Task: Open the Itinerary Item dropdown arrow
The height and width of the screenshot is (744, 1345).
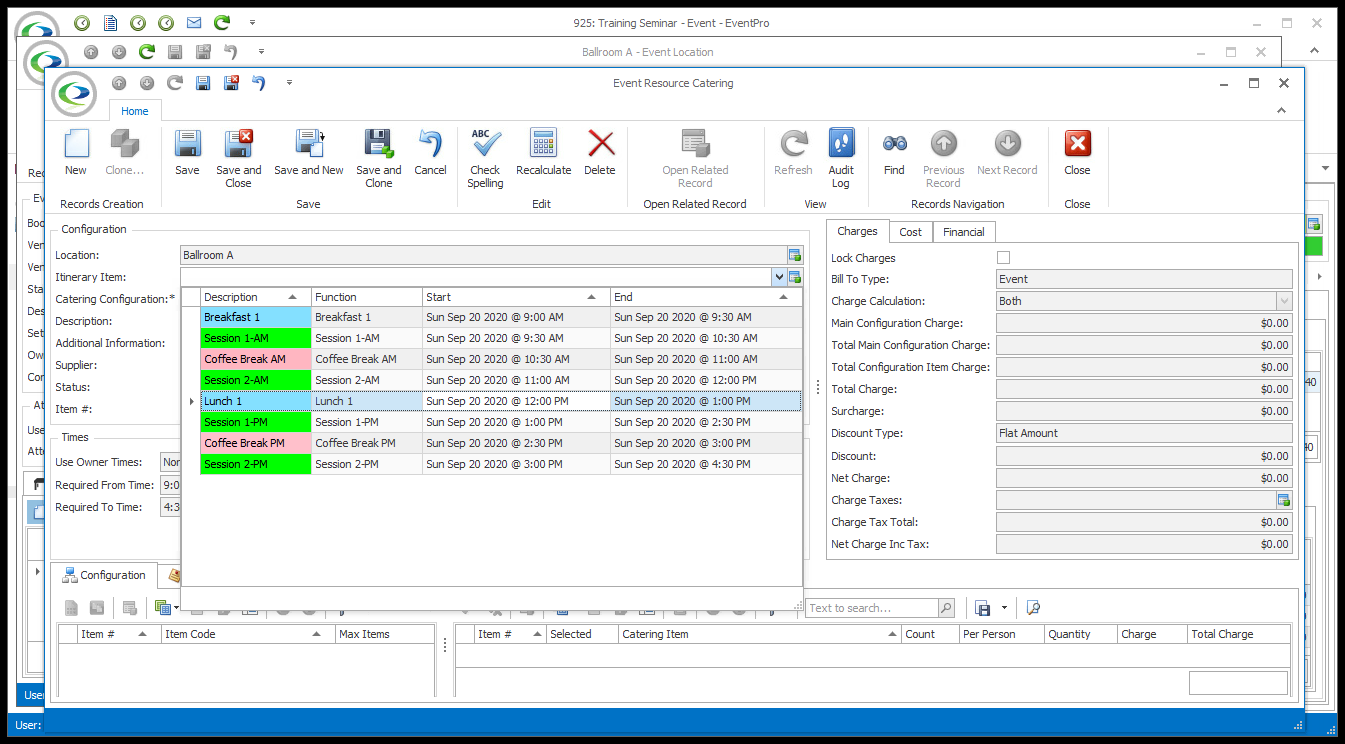Action: pyautogui.click(x=779, y=277)
